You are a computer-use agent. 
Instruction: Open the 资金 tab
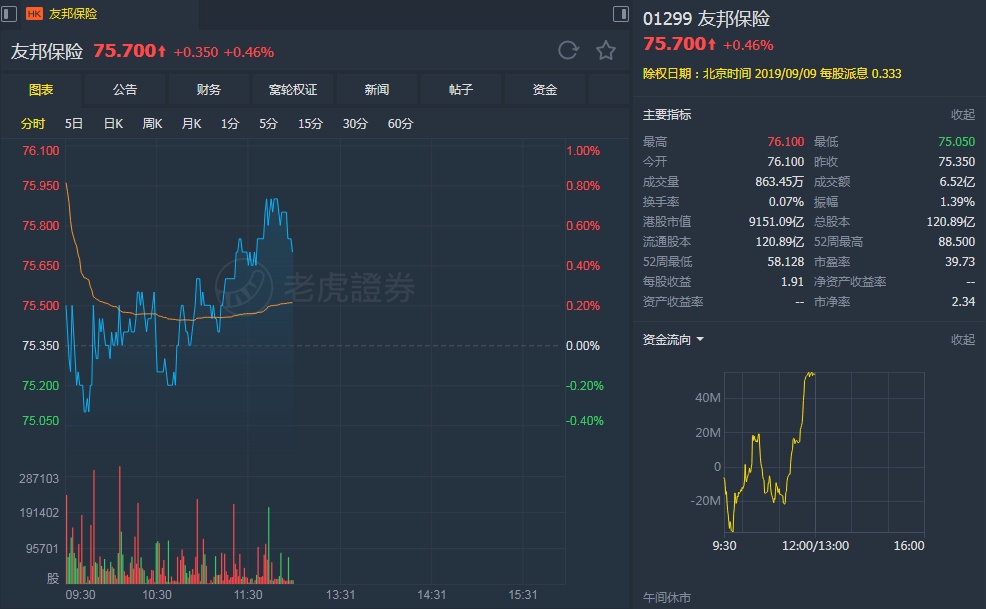tap(545, 90)
